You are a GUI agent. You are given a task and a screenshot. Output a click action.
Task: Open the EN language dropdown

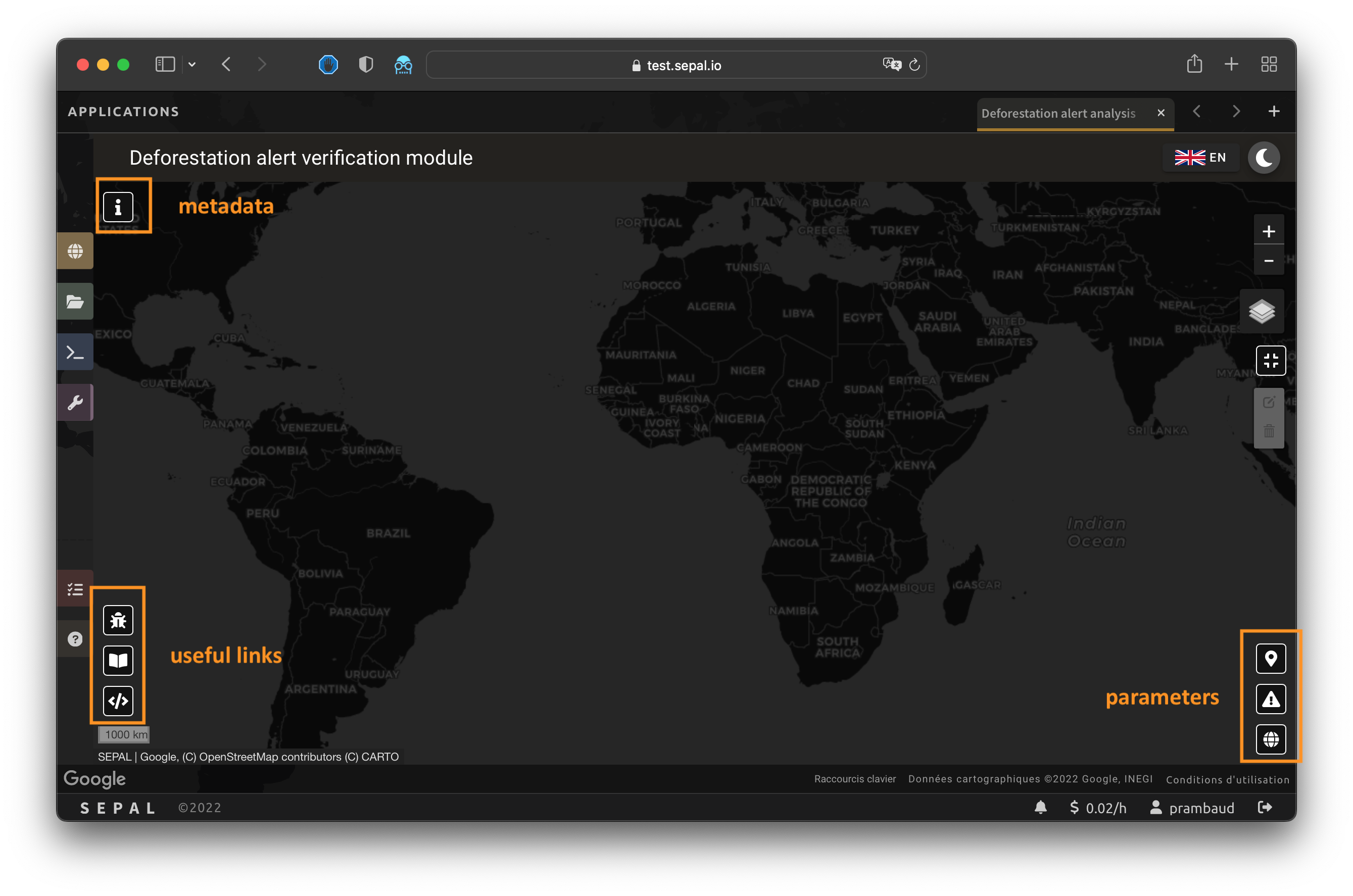(1200, 158)
